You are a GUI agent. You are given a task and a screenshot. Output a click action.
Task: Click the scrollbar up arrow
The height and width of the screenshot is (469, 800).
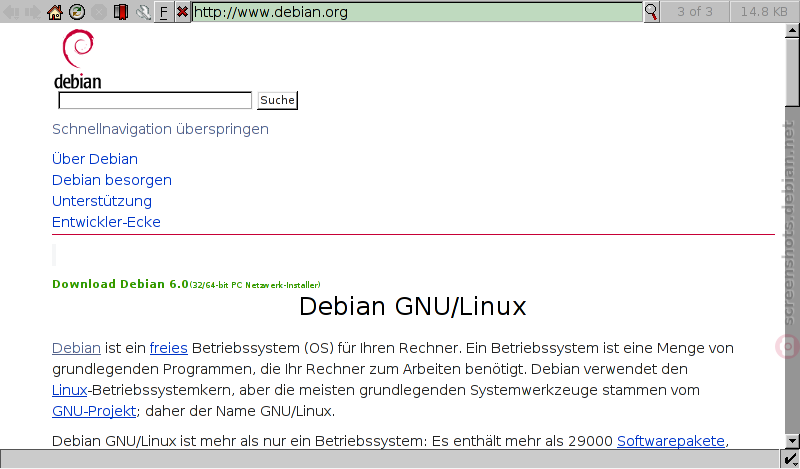coord(792,31)
